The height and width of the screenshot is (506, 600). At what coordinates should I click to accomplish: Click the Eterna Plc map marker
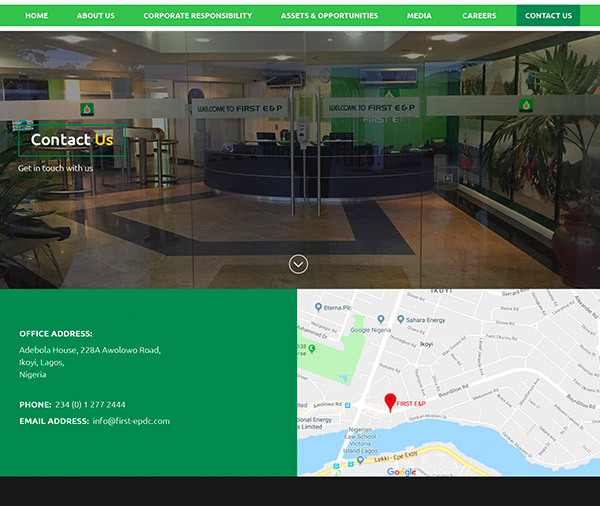(x=318, y=307)
